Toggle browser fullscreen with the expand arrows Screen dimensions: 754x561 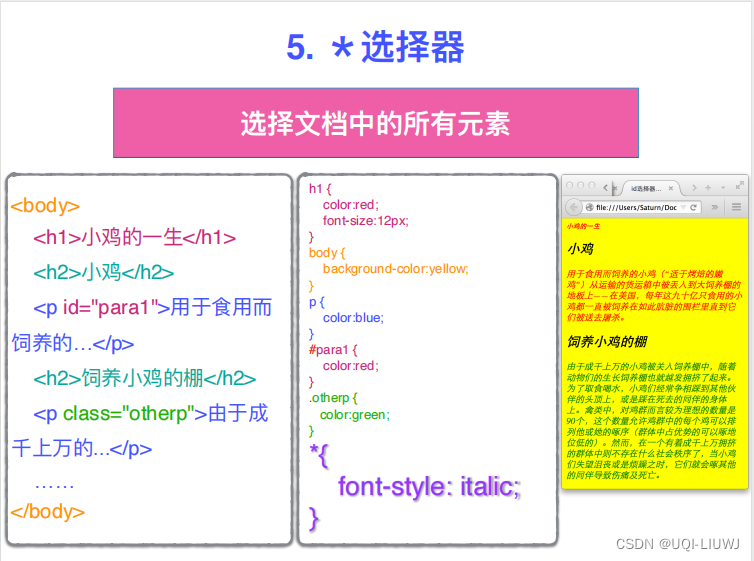coord(740,185)
